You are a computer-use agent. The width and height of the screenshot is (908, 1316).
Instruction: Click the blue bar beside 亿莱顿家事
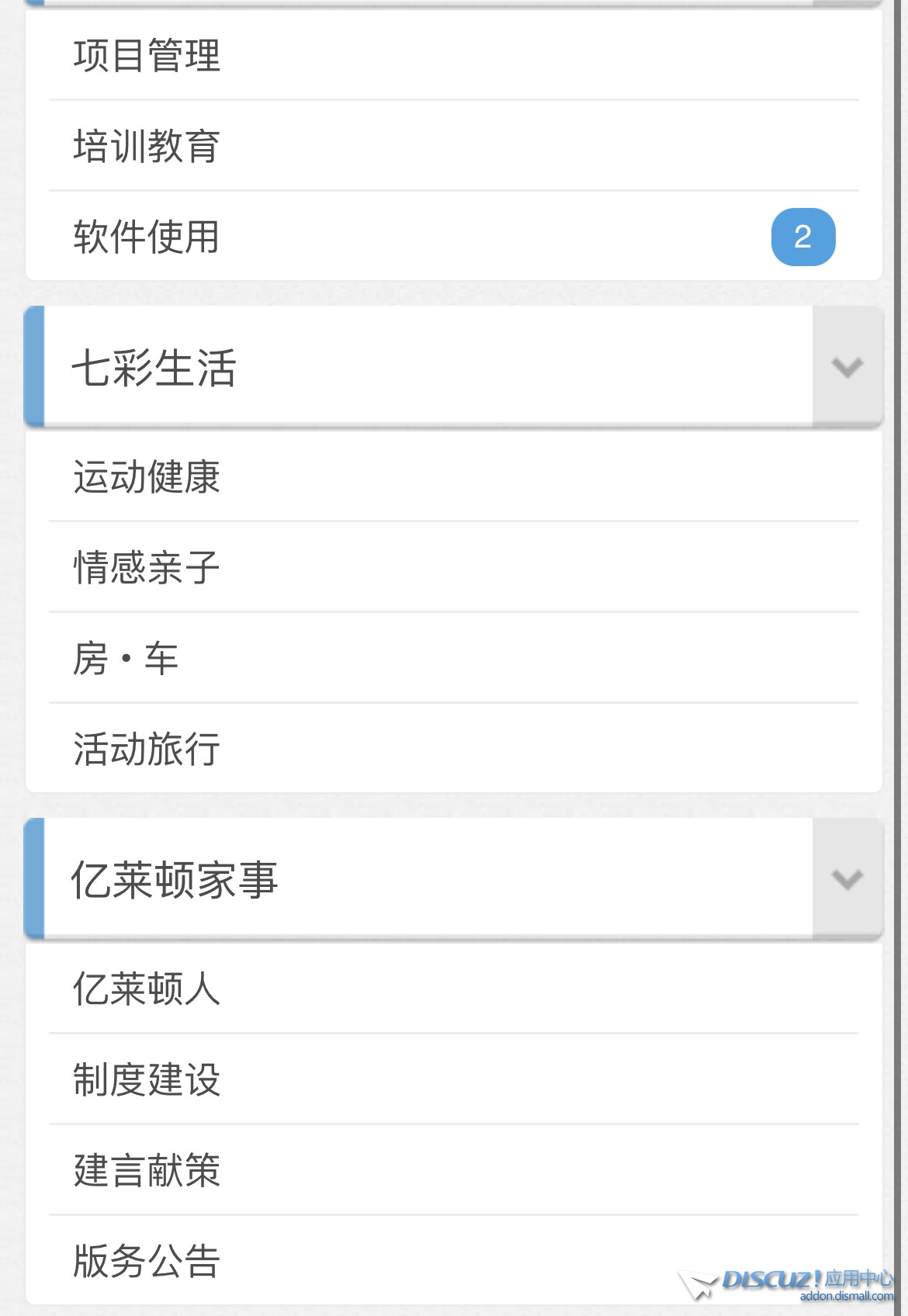(x=35, y=879)
